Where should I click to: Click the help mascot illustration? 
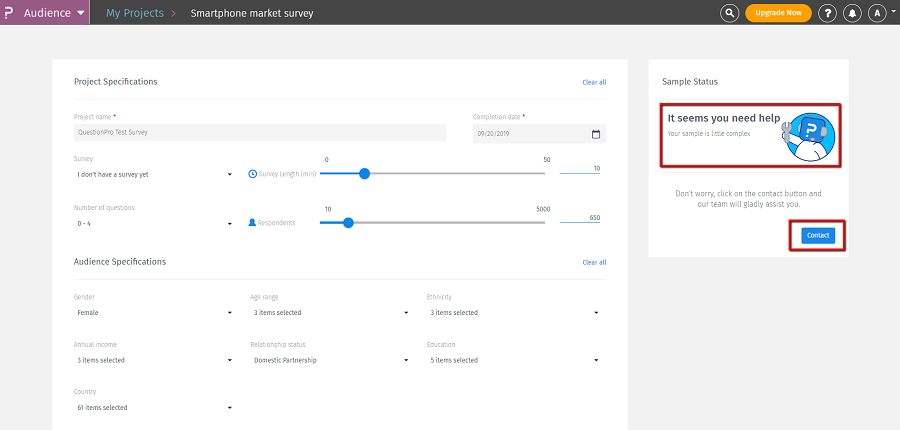[808, 136]
